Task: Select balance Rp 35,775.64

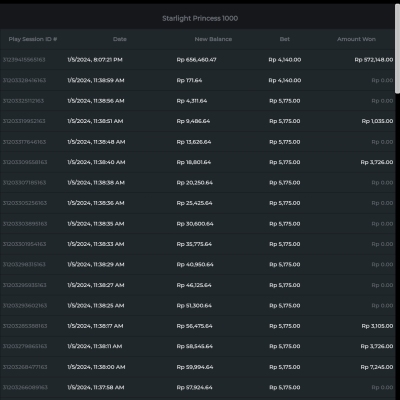Action: pos(194,244)
